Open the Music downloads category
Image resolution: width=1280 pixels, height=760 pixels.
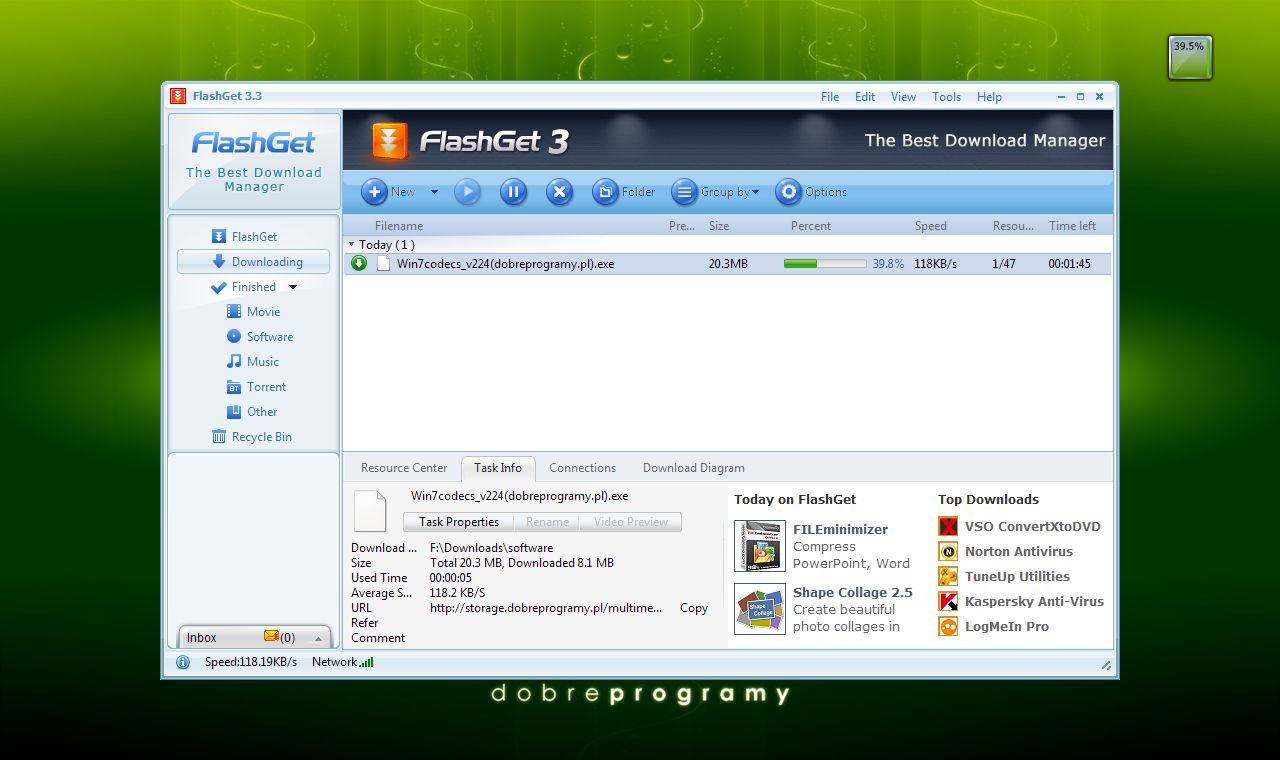pyautogui.click(x=262, y=362)
